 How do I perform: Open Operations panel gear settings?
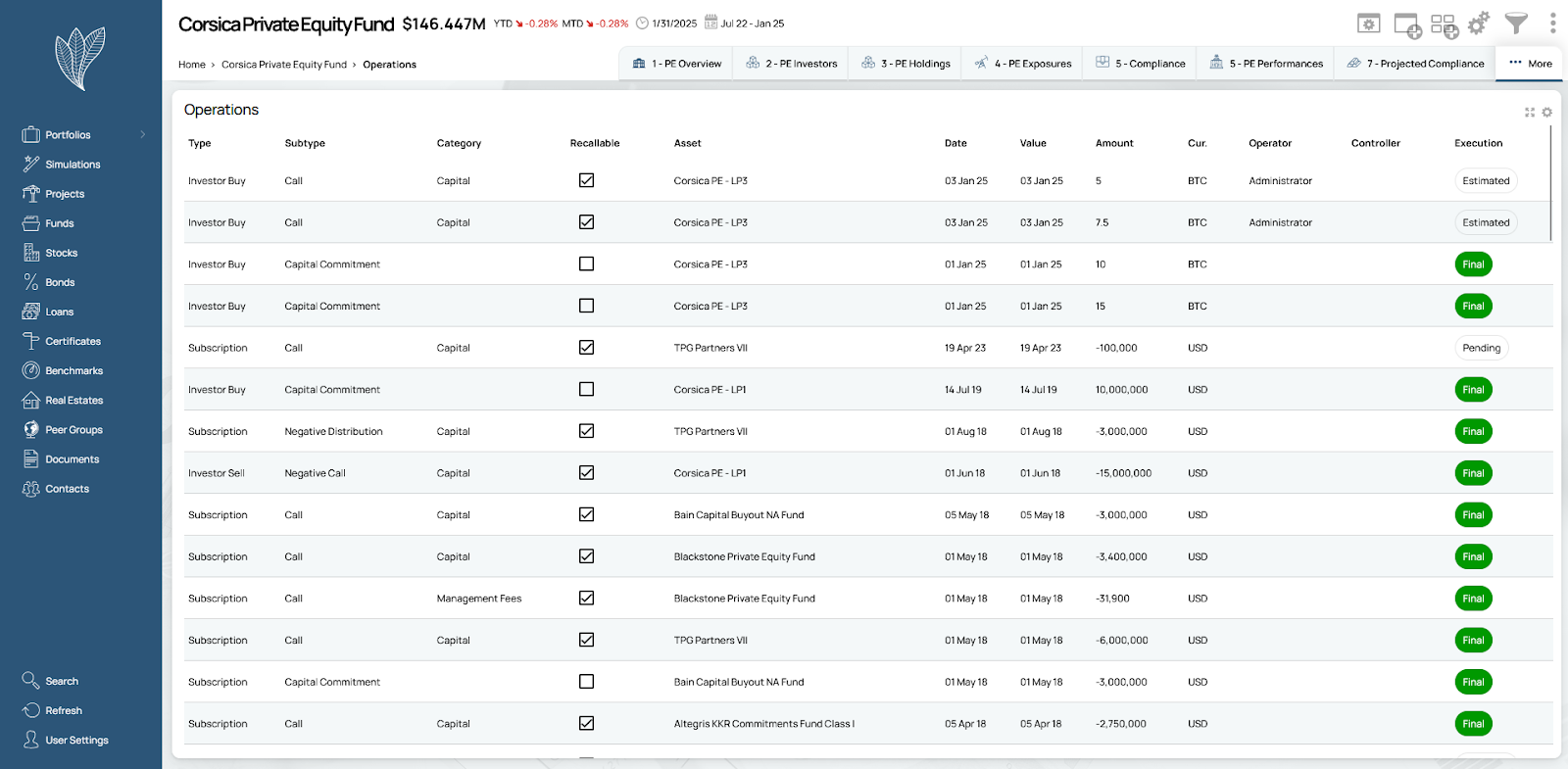pos(1546,113)
